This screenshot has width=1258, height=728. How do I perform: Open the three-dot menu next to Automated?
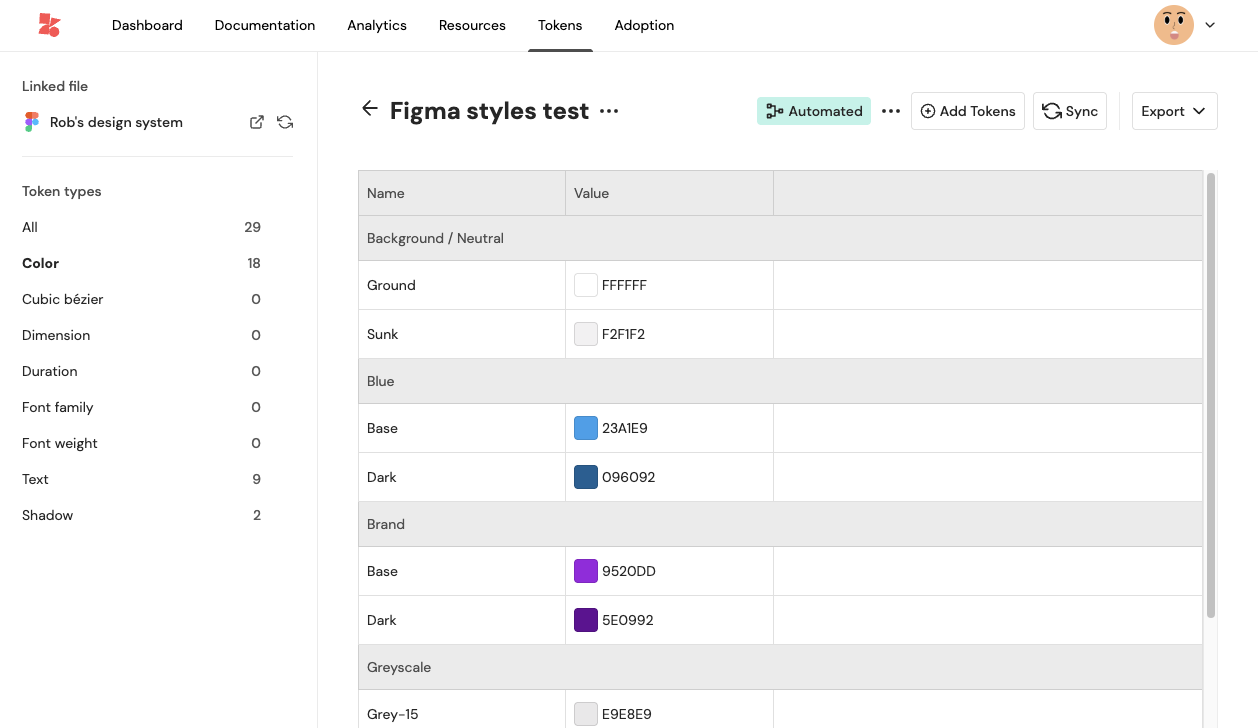point(891,111)
